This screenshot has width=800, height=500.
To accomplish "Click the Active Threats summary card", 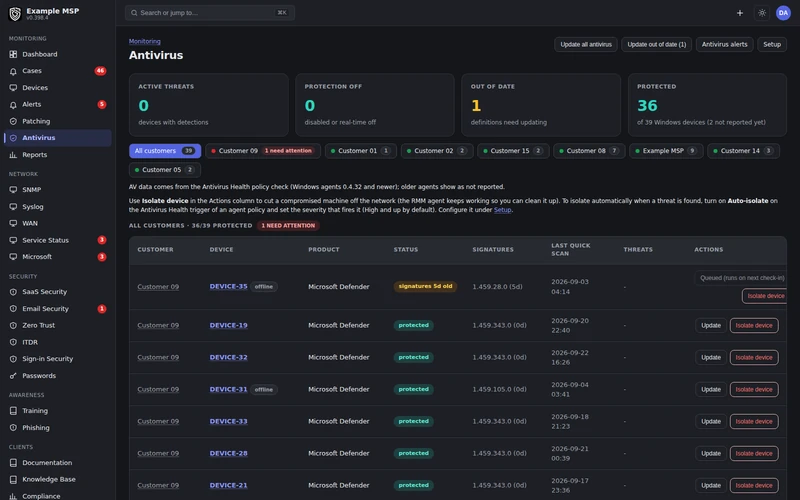I will pos(209,105).
